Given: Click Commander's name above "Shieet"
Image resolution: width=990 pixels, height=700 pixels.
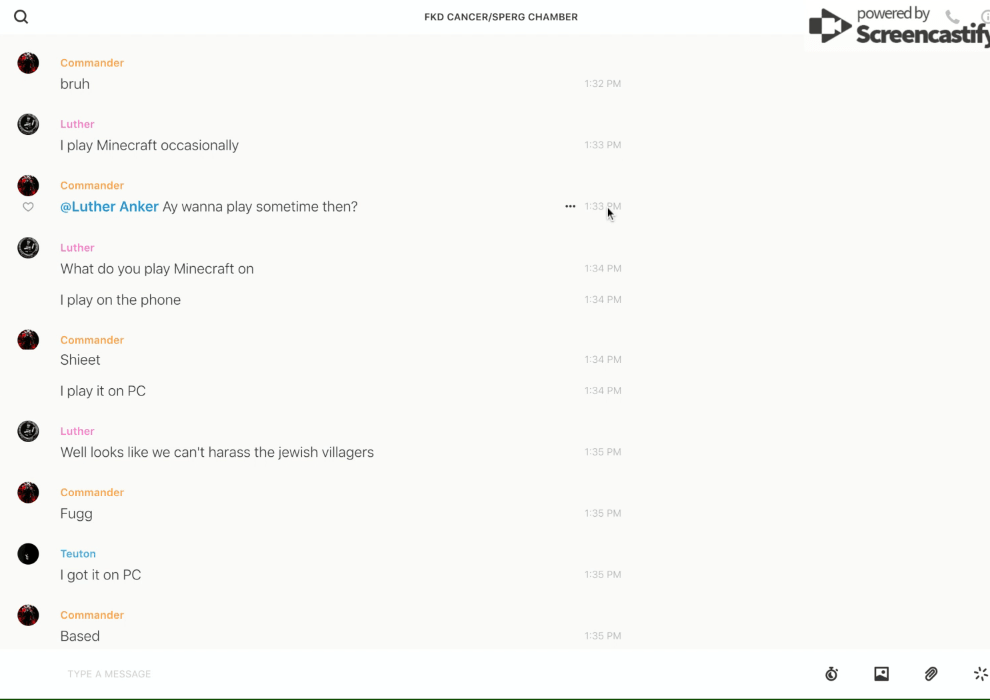Looking at the screenshot, I should pos(92,340).
